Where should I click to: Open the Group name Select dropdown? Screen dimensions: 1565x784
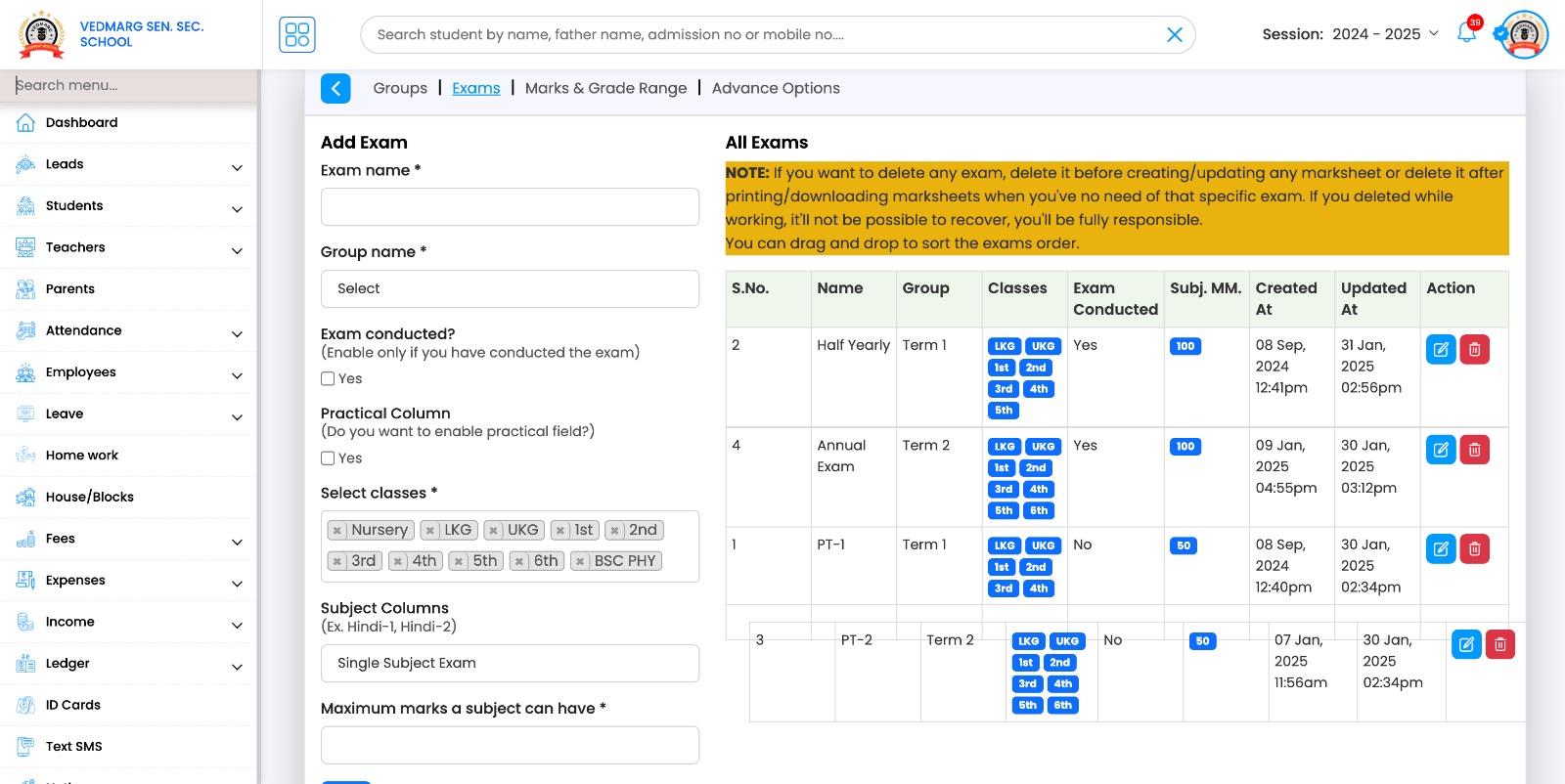(x=510, y=288)
